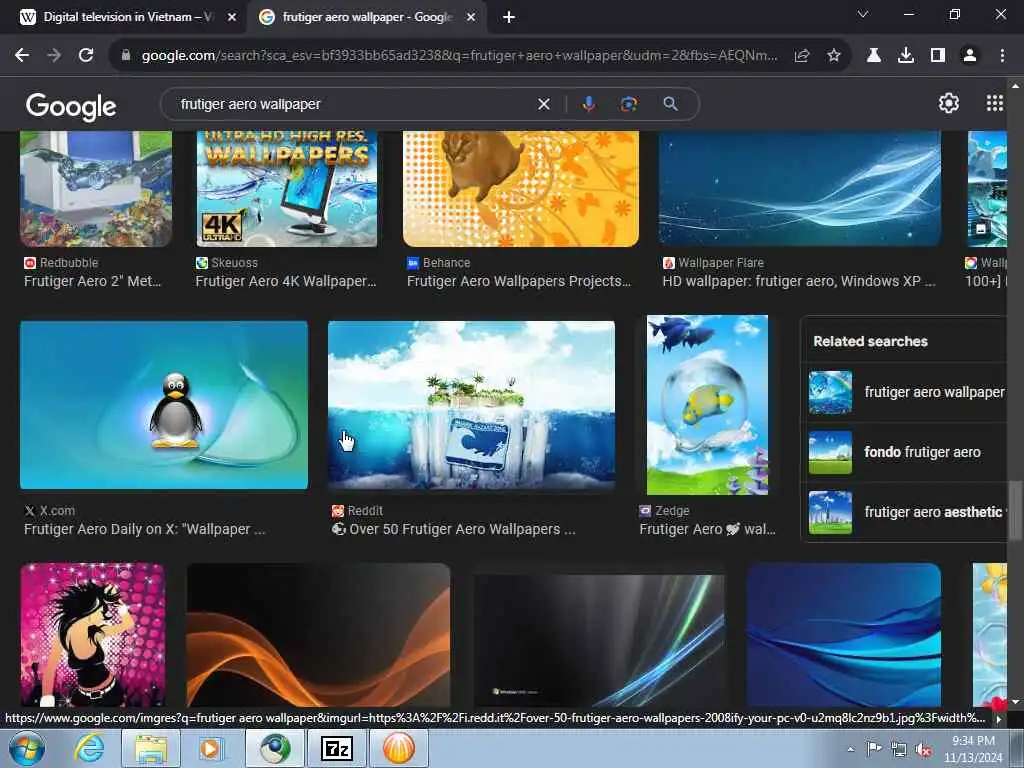The height and width of the screenshot is (768, 1024).
Task: Open the dark Windows Vista streak wallpaper
Action: click(599, 640)
